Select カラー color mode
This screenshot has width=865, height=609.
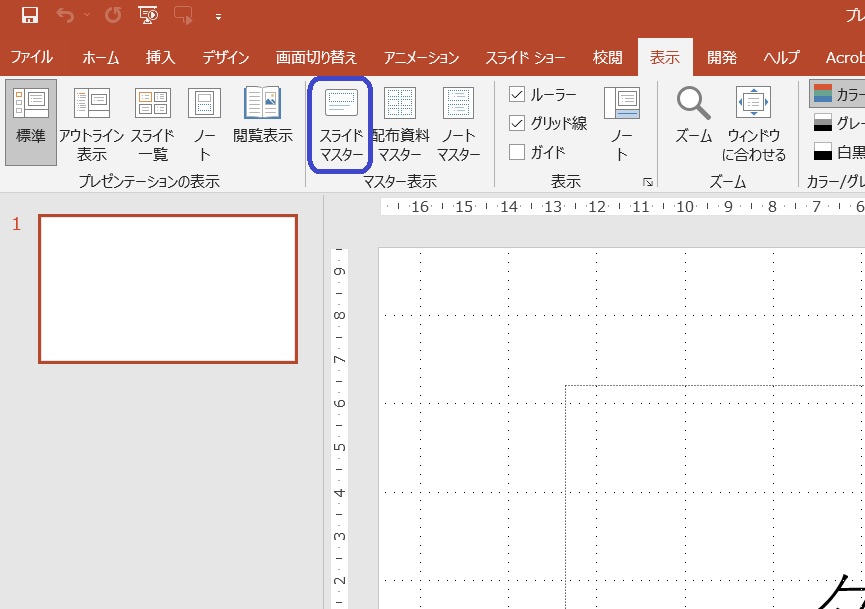coord(837,94)
